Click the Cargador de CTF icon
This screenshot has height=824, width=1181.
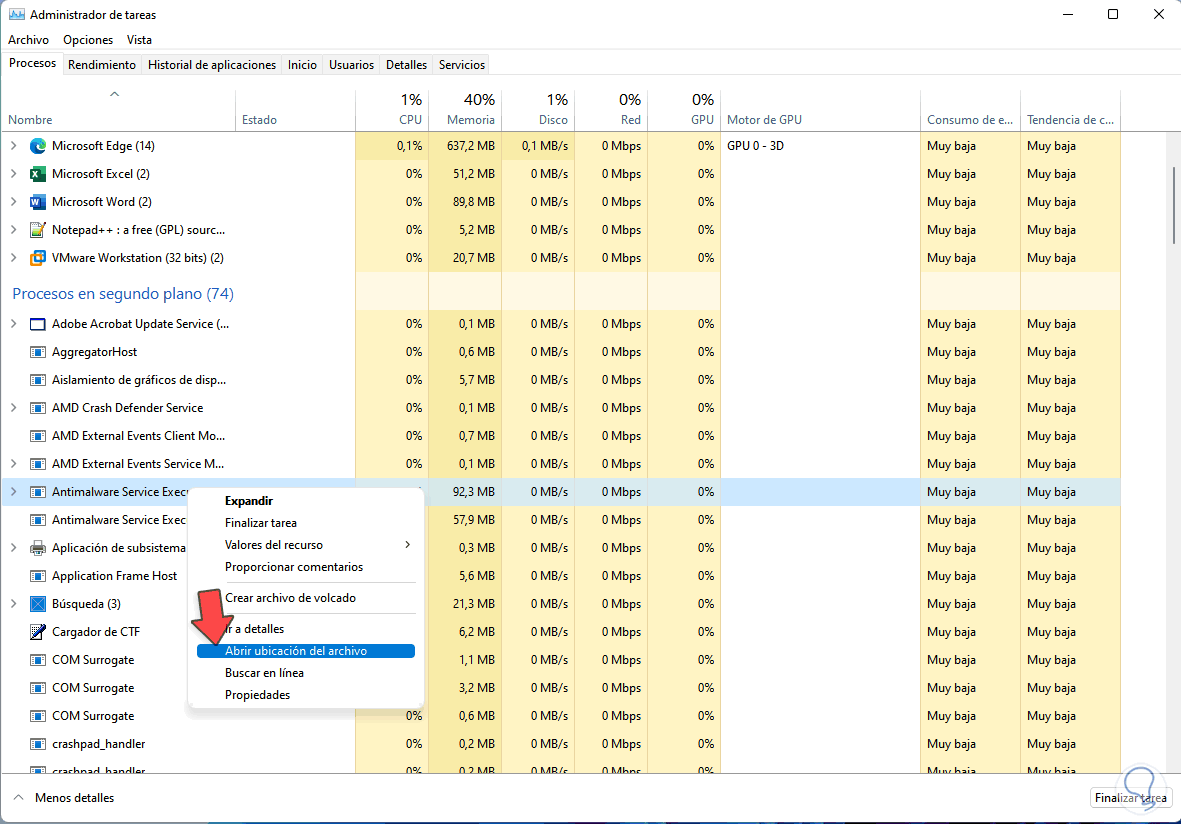point(38,631)
